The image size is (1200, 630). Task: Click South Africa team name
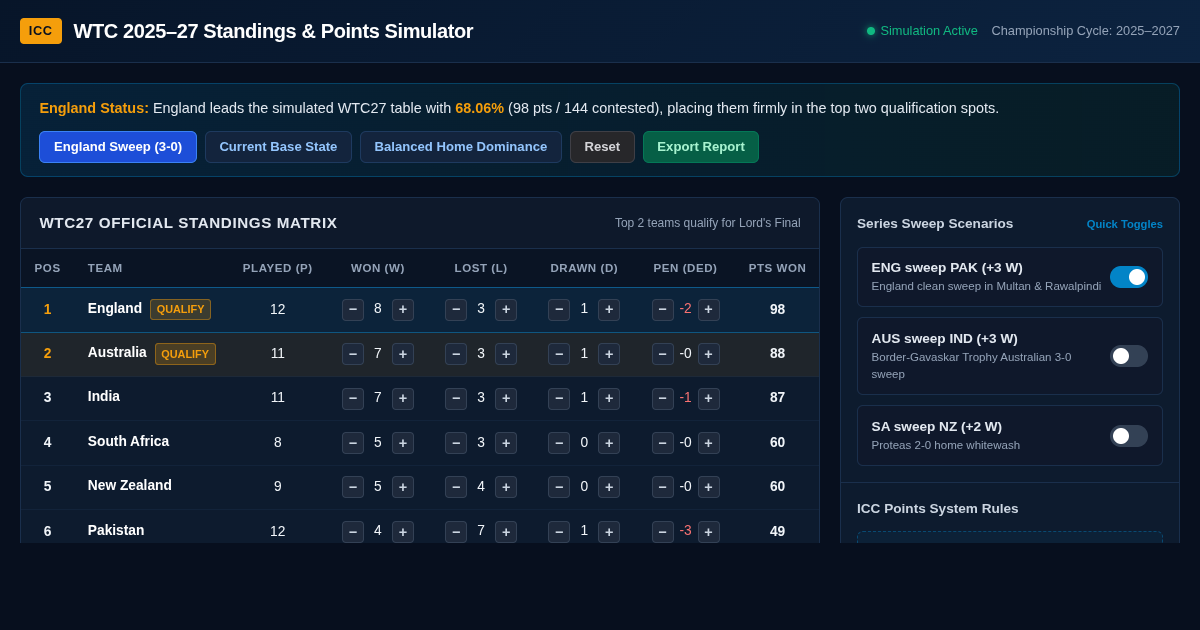point(128,441)
